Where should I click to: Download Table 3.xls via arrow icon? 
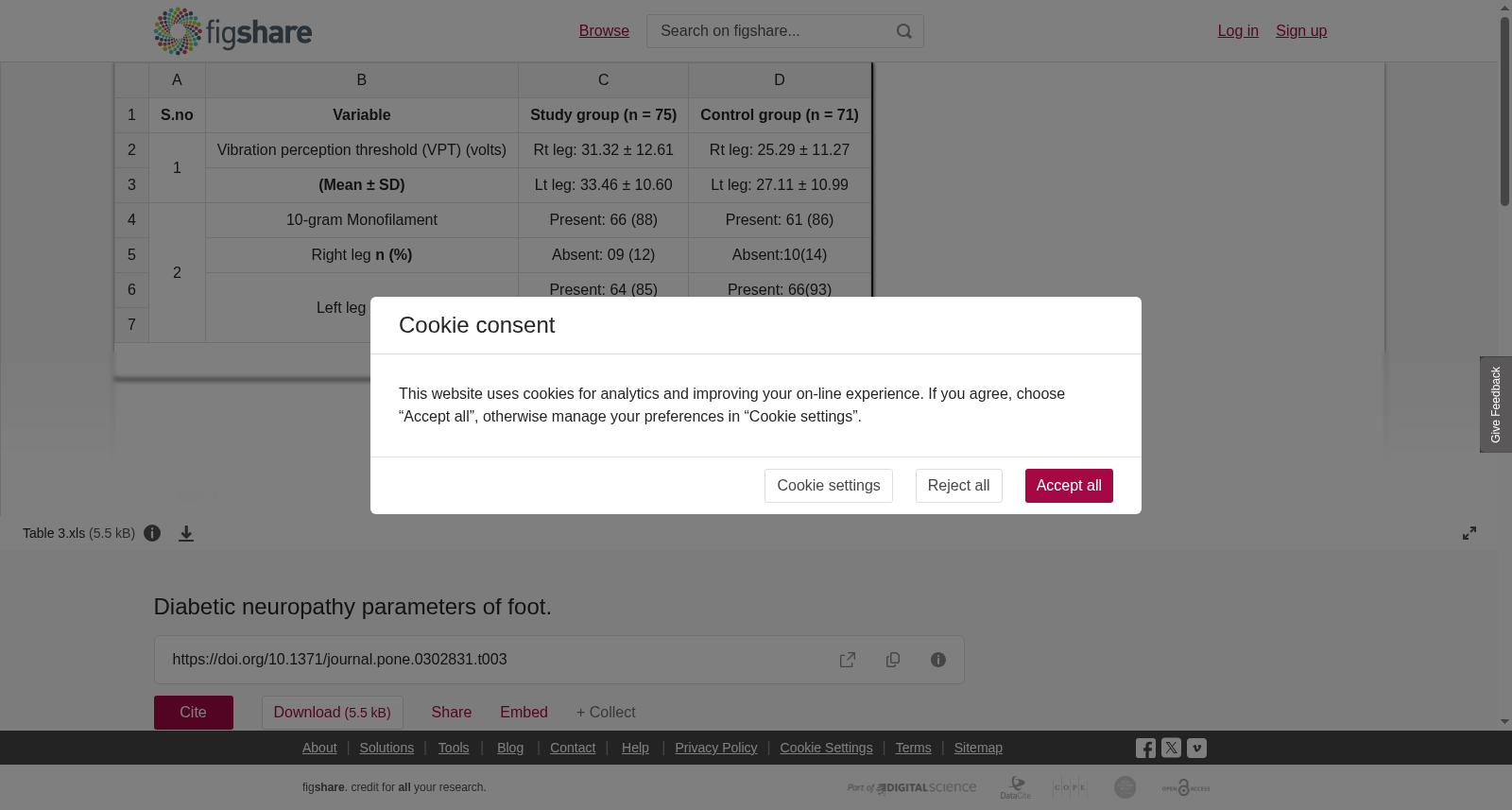[186, 534]
